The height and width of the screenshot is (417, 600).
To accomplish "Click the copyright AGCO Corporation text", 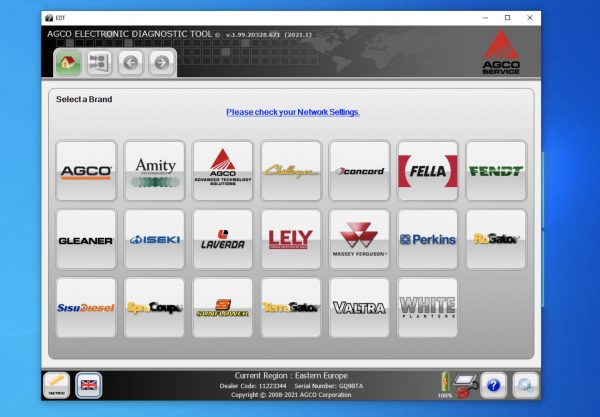I will 291,395.
